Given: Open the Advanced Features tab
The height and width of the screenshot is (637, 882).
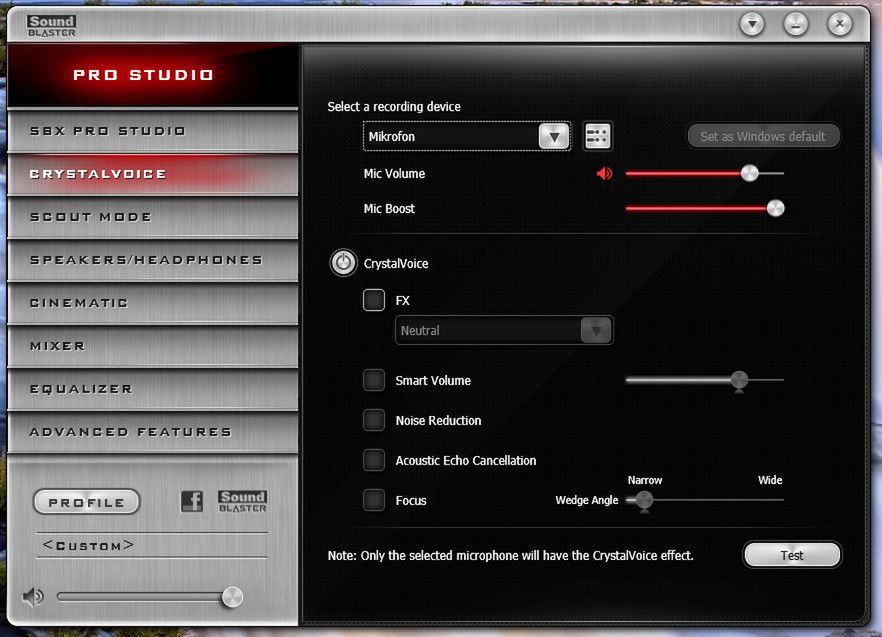Looking at the screenshot, I should pyautogui.click(x=152, y=432).
